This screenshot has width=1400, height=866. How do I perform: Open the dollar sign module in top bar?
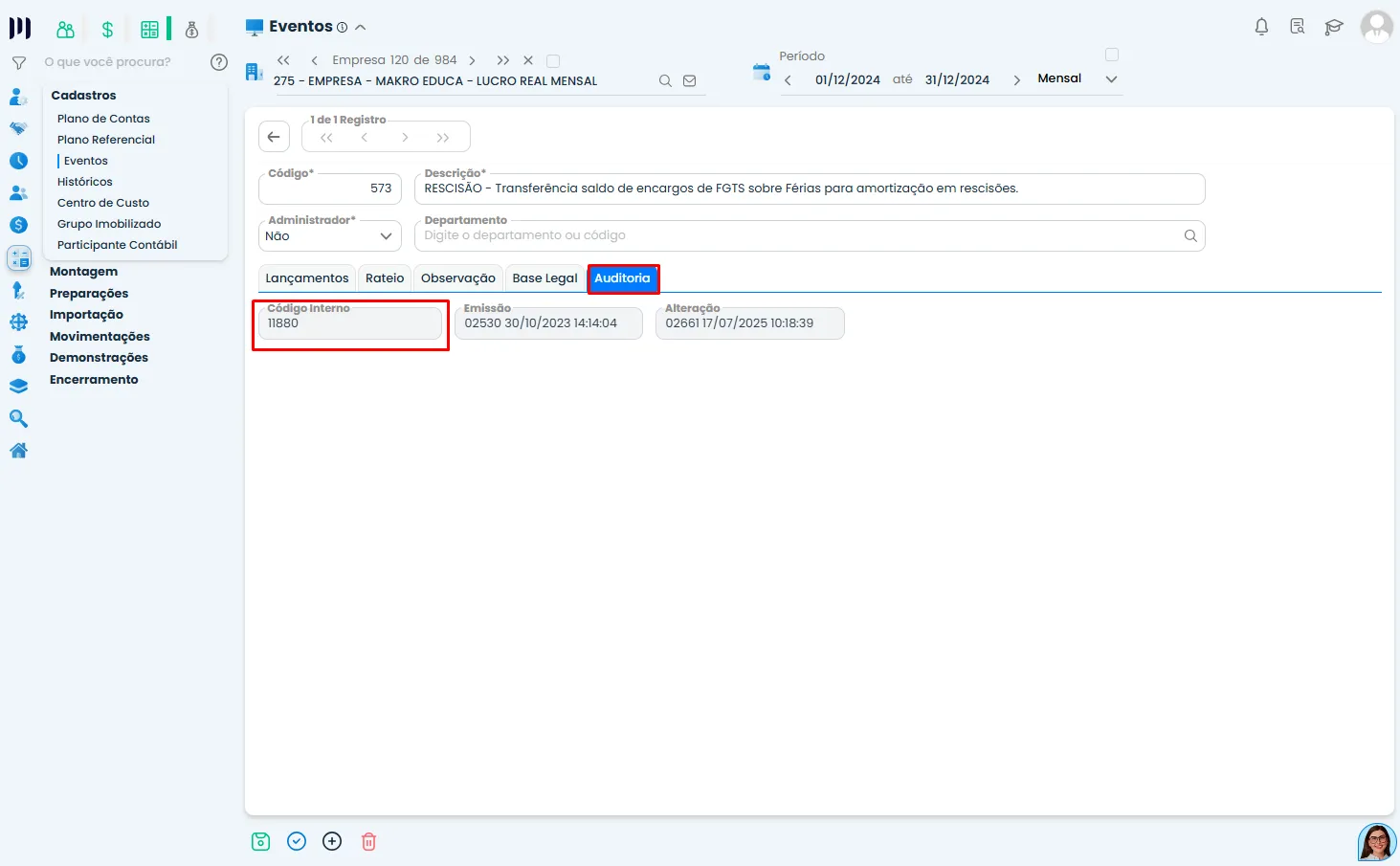point(107,30)
